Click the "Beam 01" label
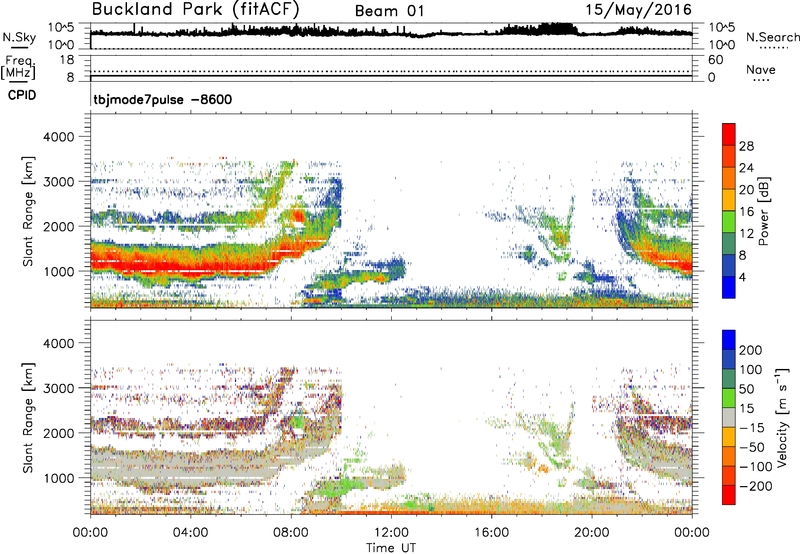Screen dimensions: 800x554 389,11
